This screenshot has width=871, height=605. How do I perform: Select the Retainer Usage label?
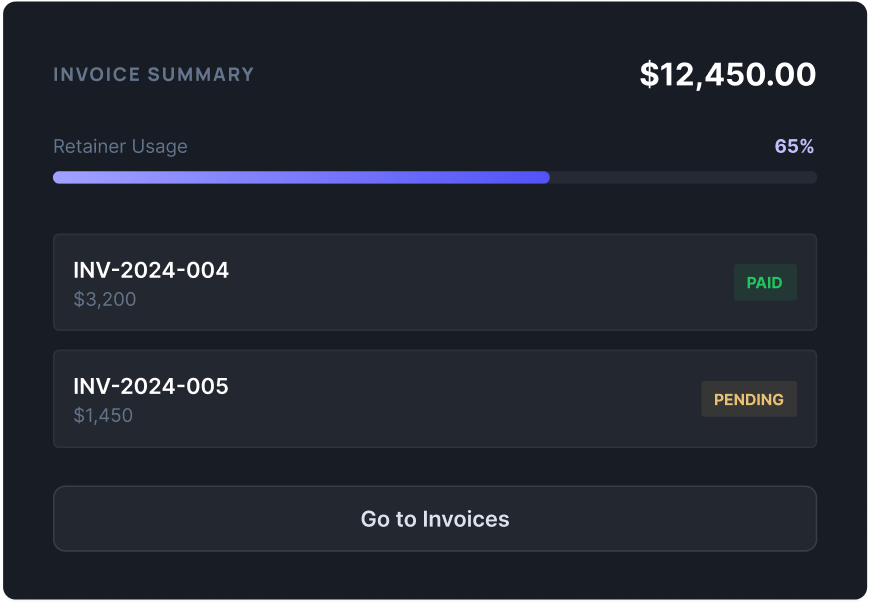(x=120, y=146)
